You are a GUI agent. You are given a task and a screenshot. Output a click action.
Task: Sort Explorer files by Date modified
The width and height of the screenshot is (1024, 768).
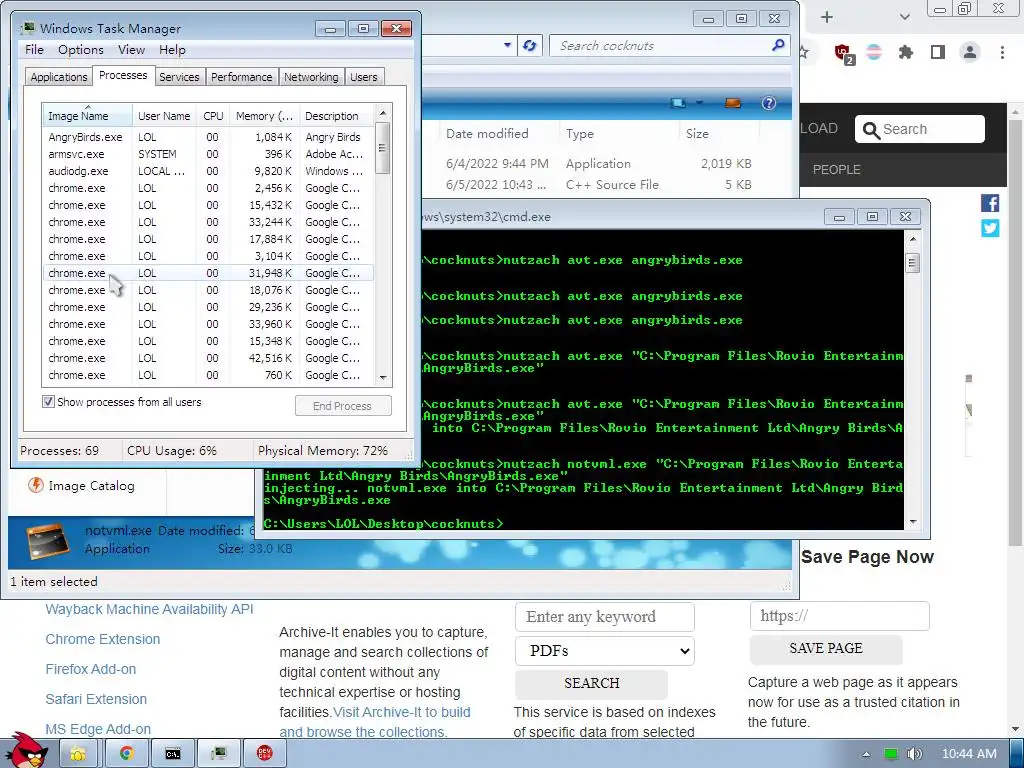(487, 133)
